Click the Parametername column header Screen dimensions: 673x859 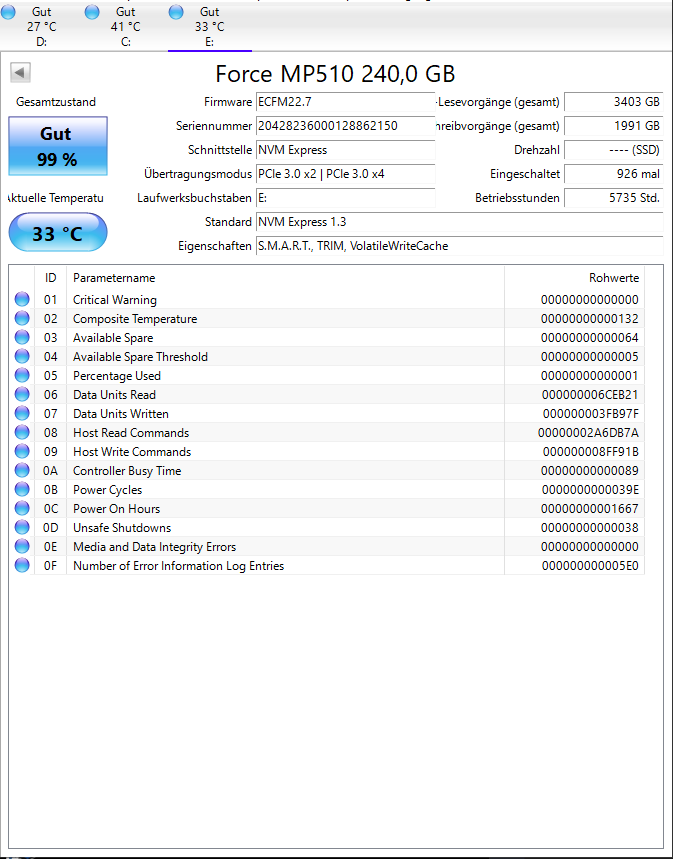[285, 278]
